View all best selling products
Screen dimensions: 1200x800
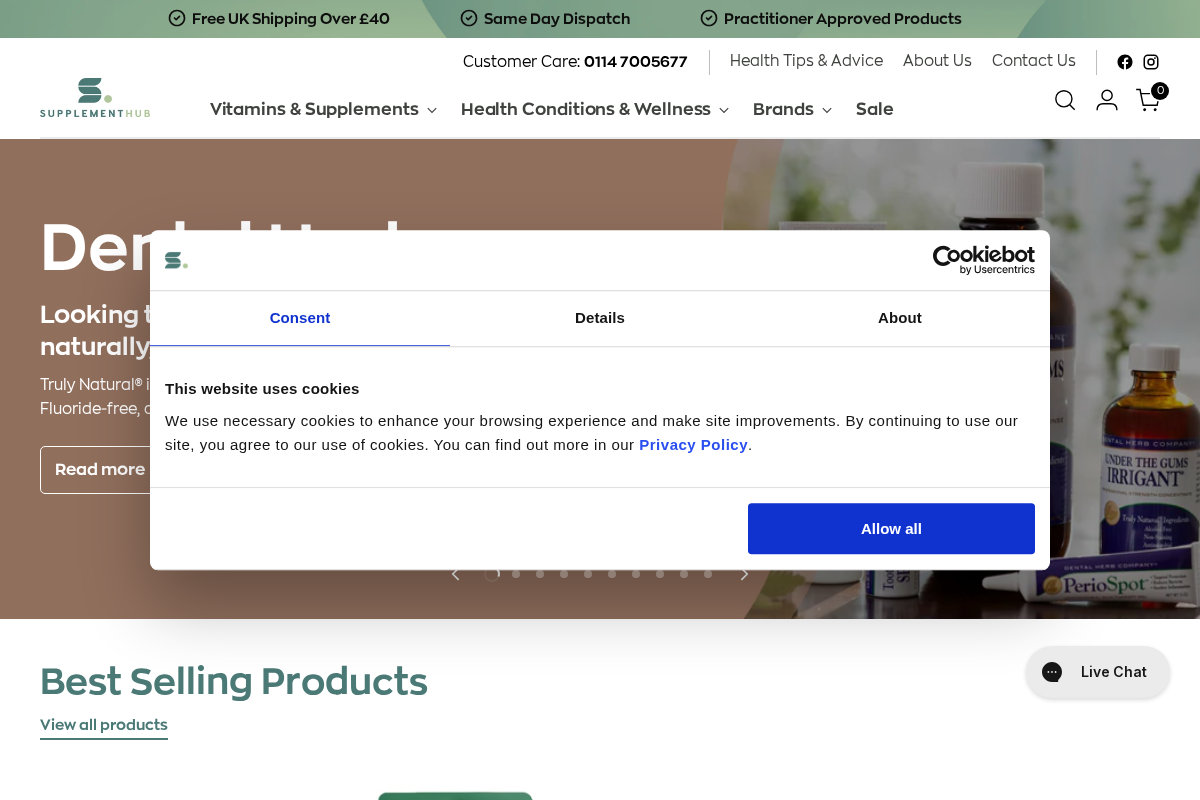click(103, 725)
